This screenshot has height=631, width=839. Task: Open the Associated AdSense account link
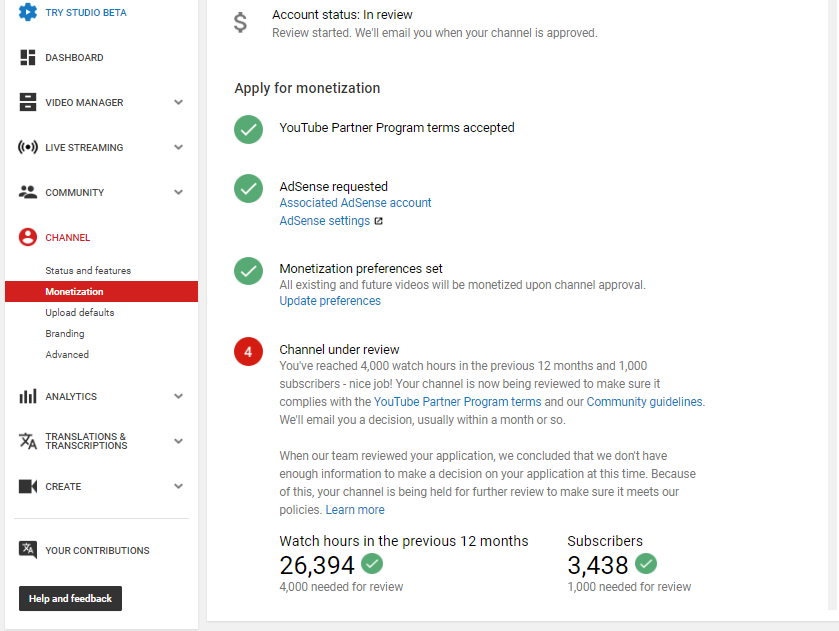coord(355,203)
